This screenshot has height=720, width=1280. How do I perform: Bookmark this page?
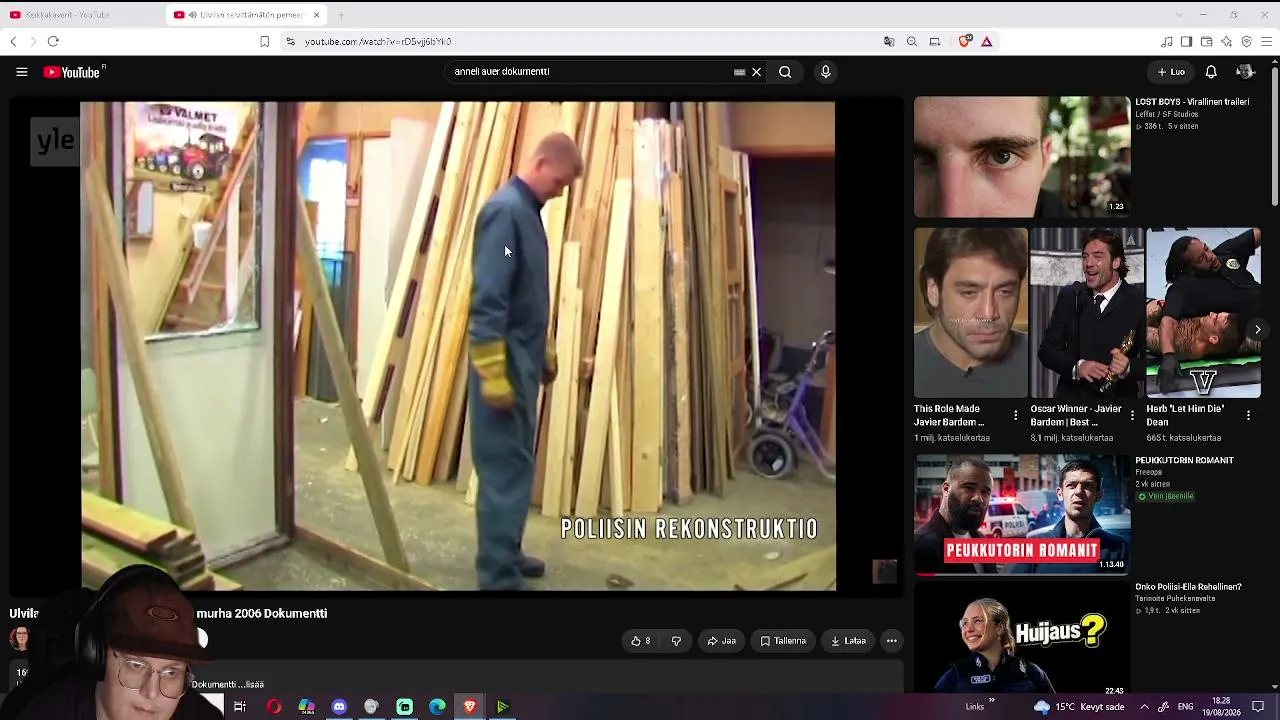(264, 41)
